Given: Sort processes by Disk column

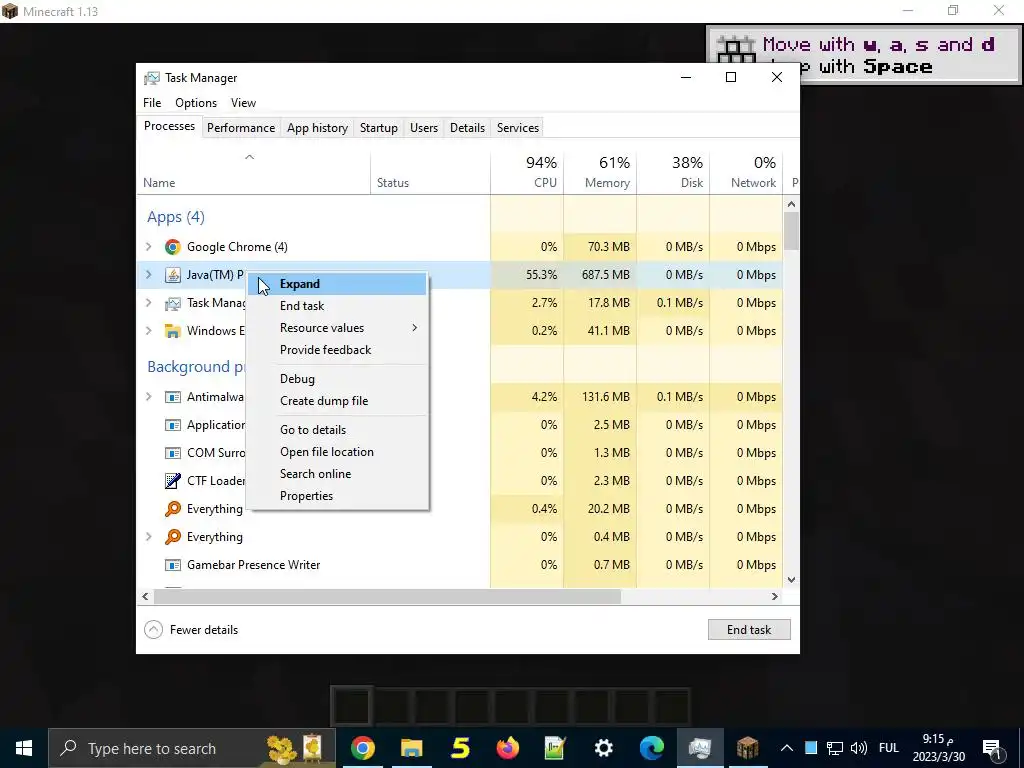Looking at the screenshot, I should point(673,172).
